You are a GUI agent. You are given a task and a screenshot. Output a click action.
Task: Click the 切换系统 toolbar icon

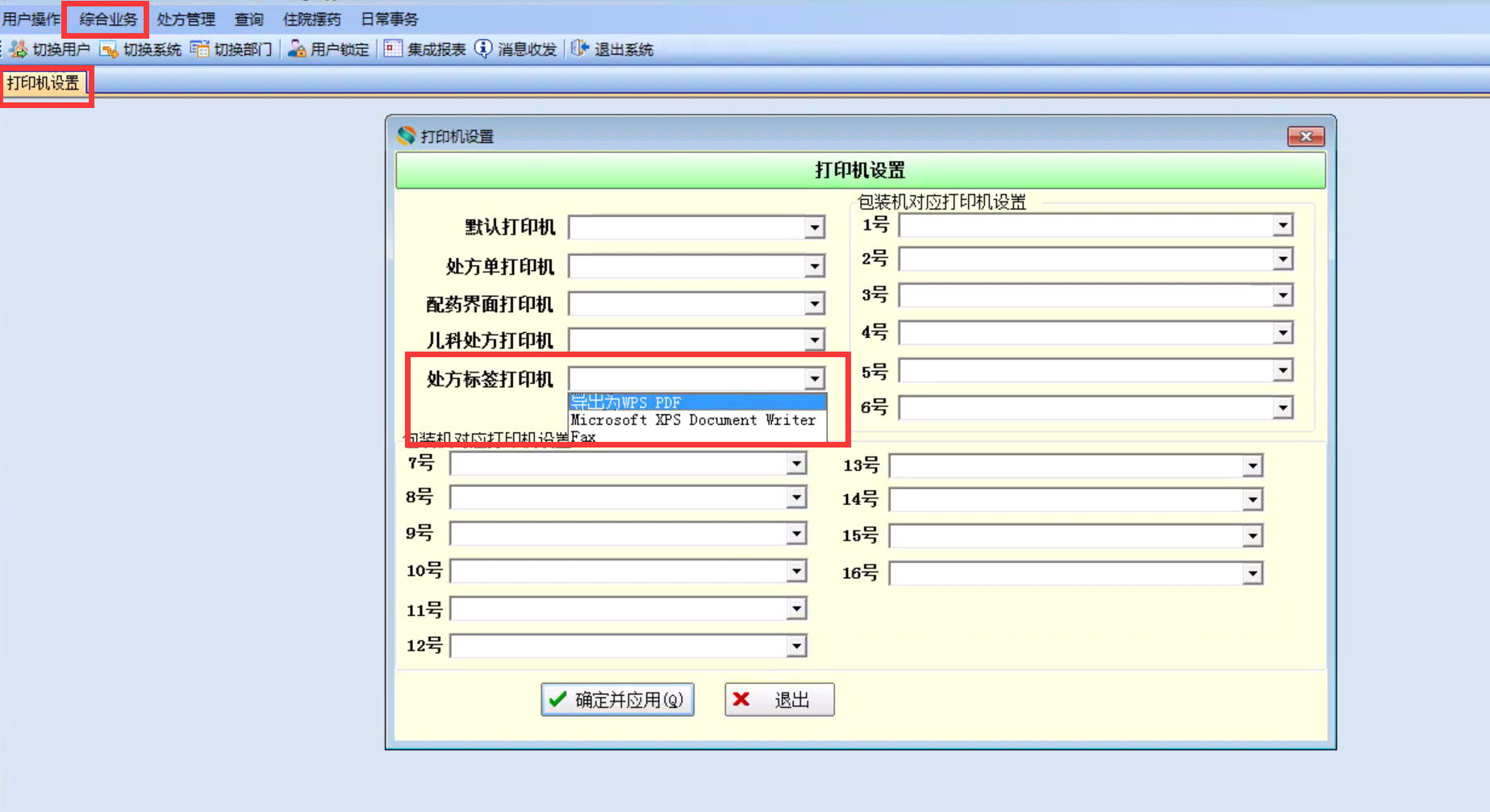tap(109, 50)
